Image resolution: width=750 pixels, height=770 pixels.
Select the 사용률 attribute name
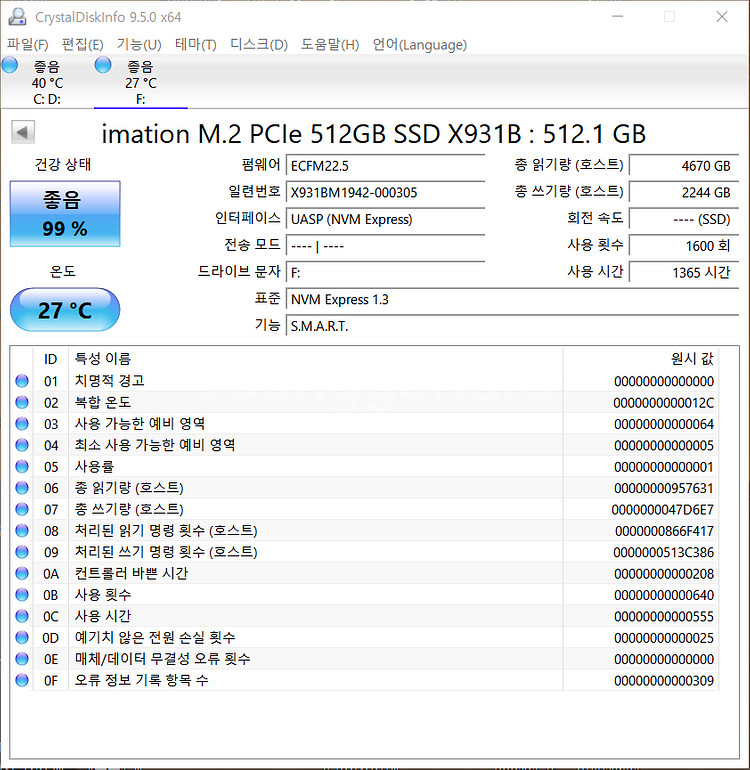(x=94, y=467)
